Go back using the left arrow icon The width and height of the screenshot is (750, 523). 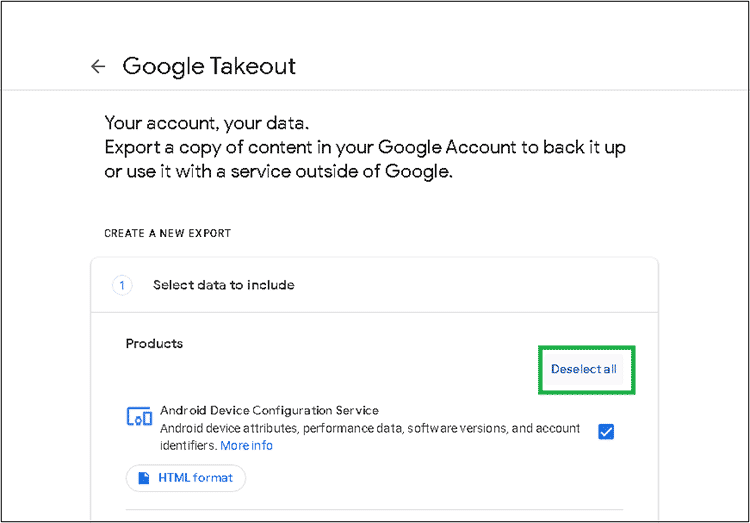tap(98, 66)
